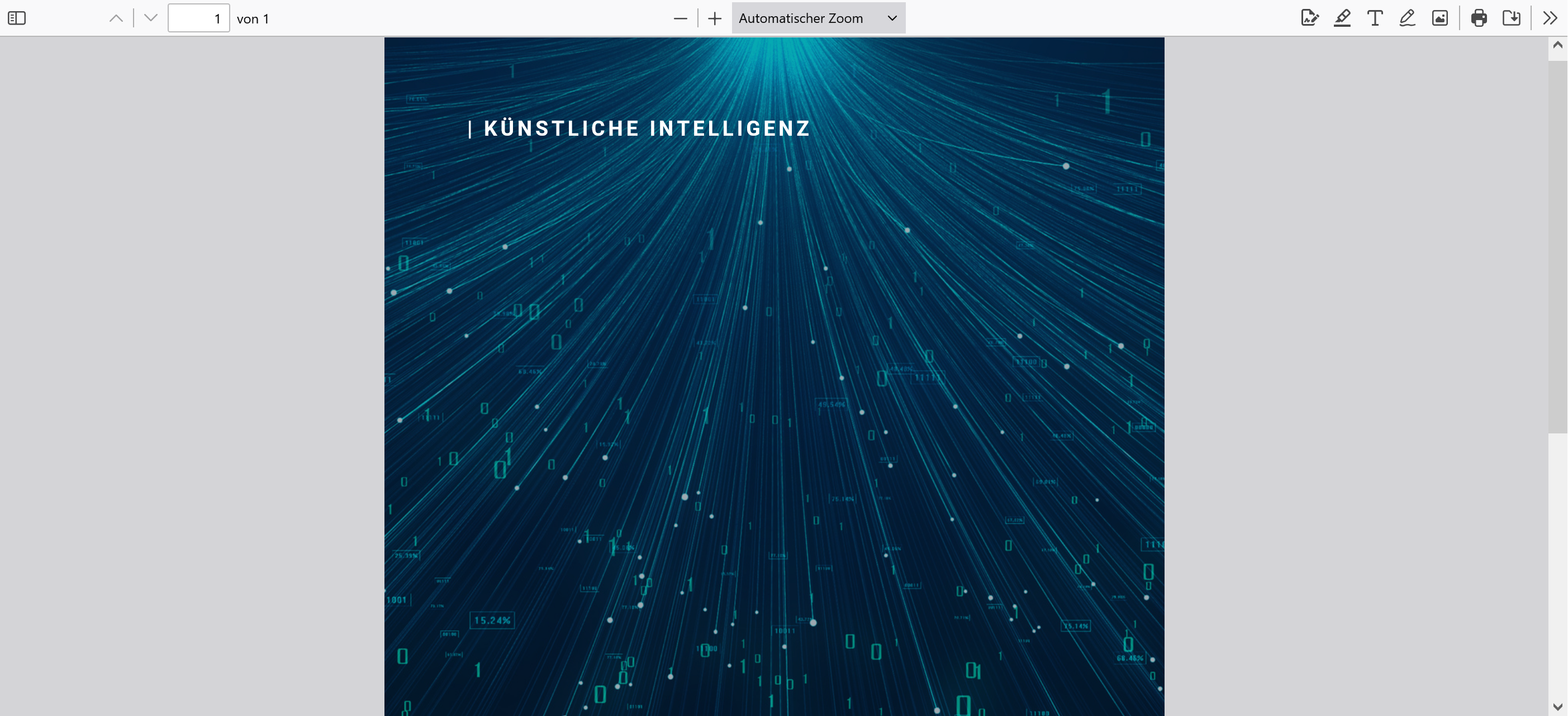The image size is (1568, 716).
Task: Zoom in with the plus button
Action: [715, 18]
